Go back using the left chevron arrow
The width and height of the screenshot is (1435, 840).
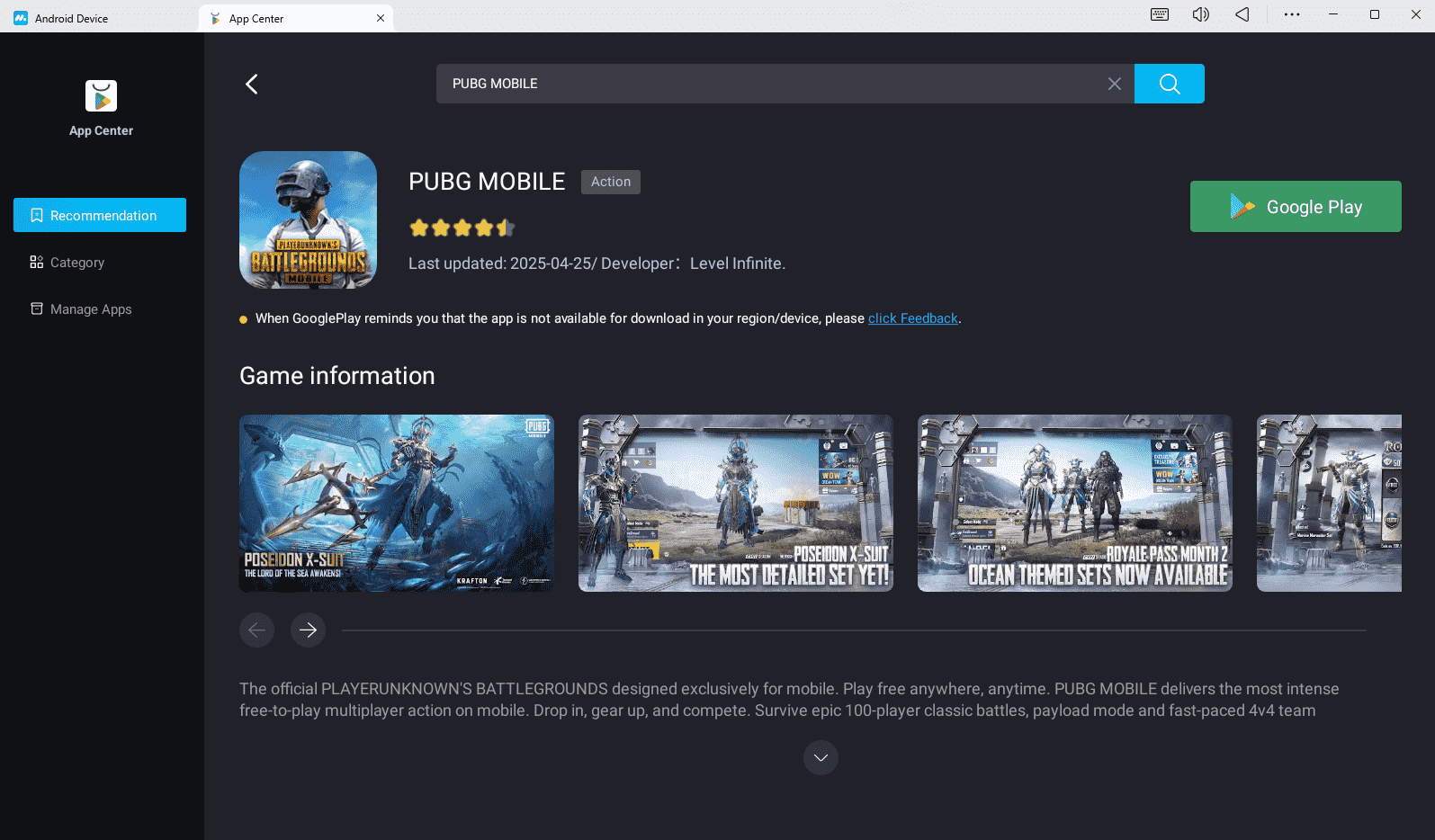252,84
